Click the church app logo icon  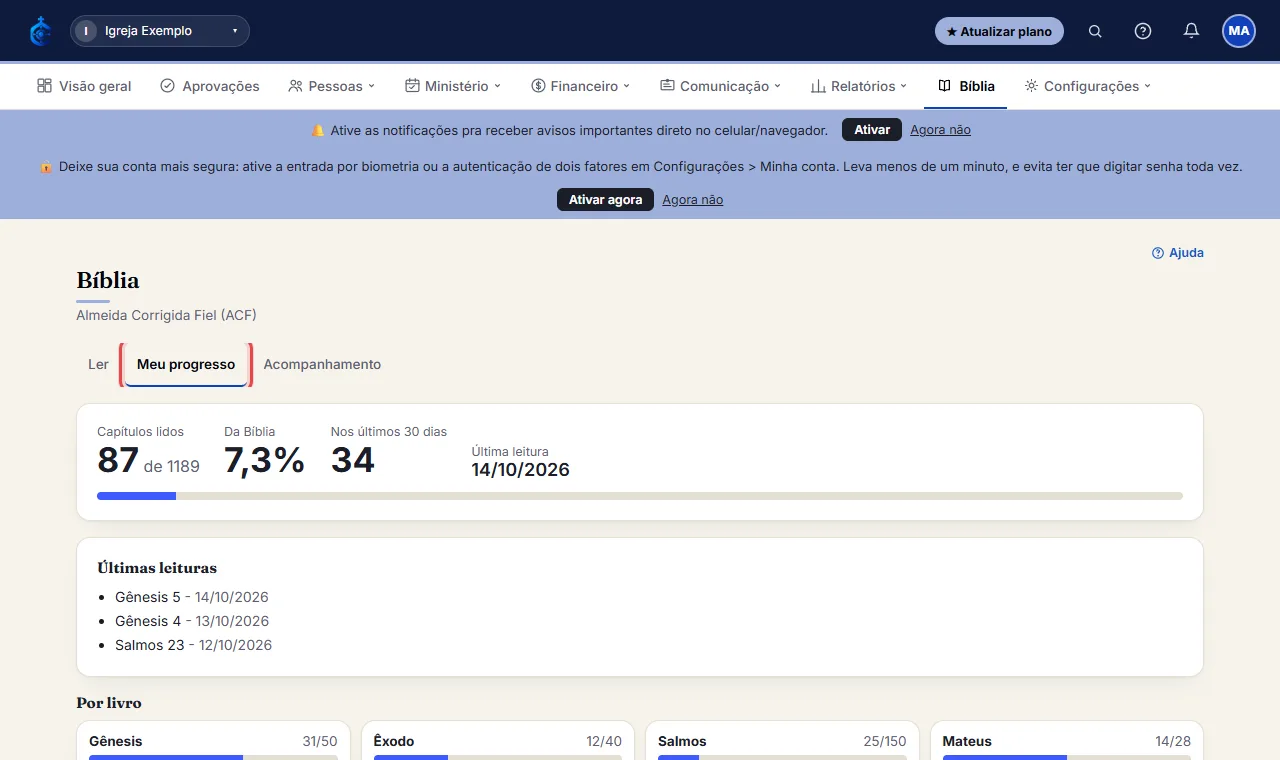(40, 31)
